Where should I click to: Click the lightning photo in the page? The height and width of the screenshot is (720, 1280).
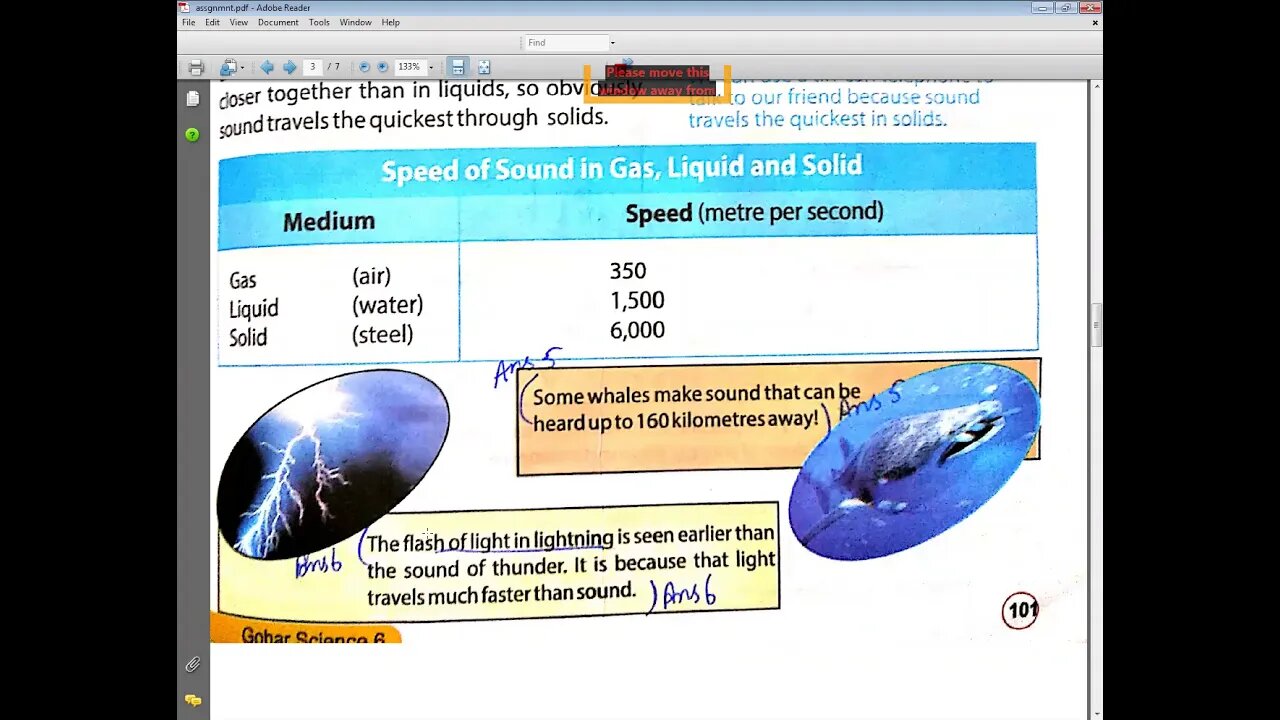pos(333,463)
